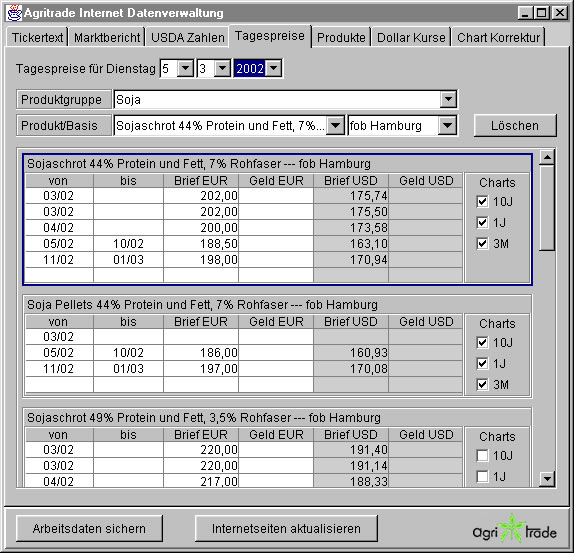Click Brief USD value 191,40
The image size is (574, 553).
tap(351, 450)
